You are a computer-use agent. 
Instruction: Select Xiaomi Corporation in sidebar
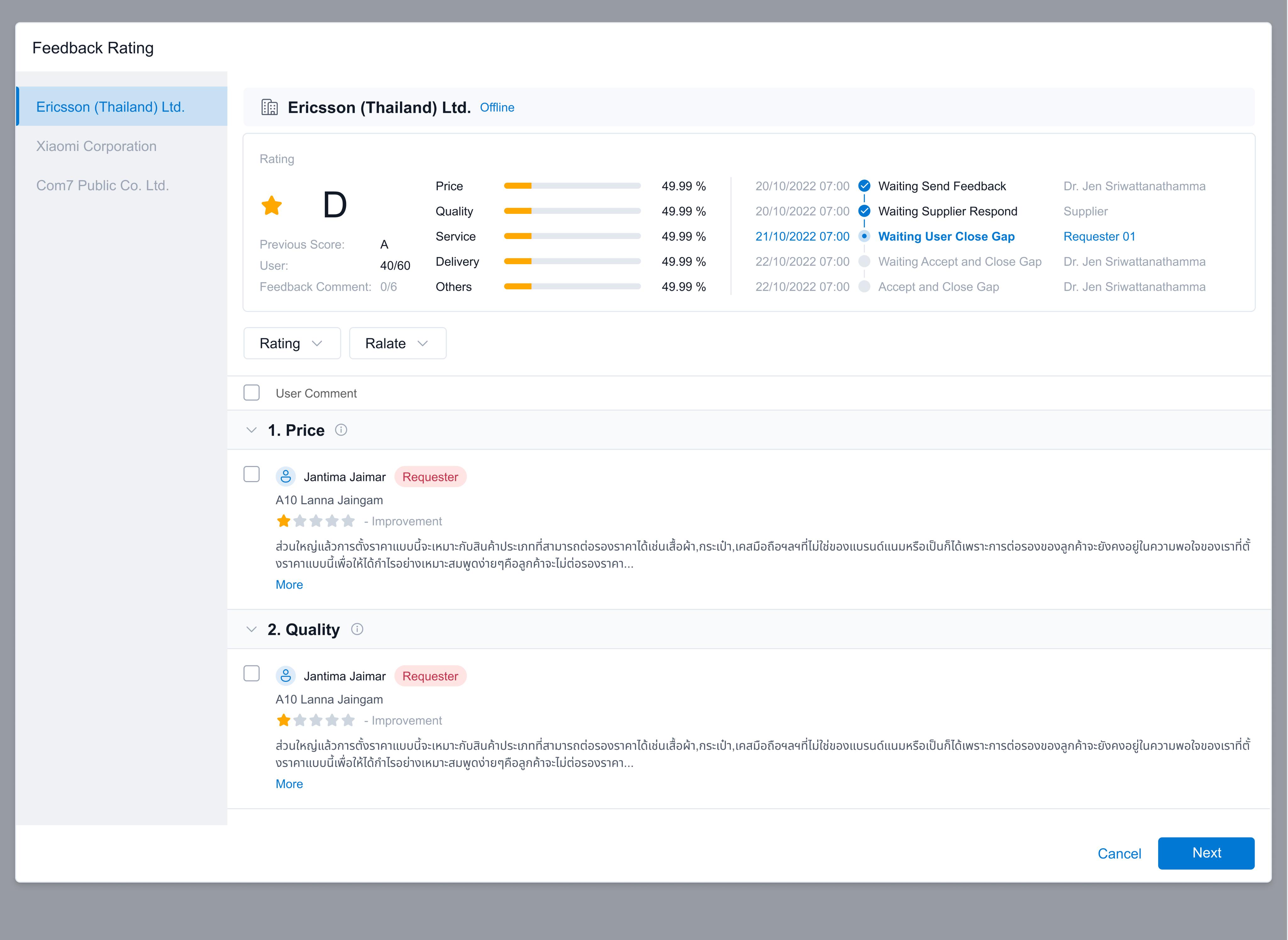122,146
